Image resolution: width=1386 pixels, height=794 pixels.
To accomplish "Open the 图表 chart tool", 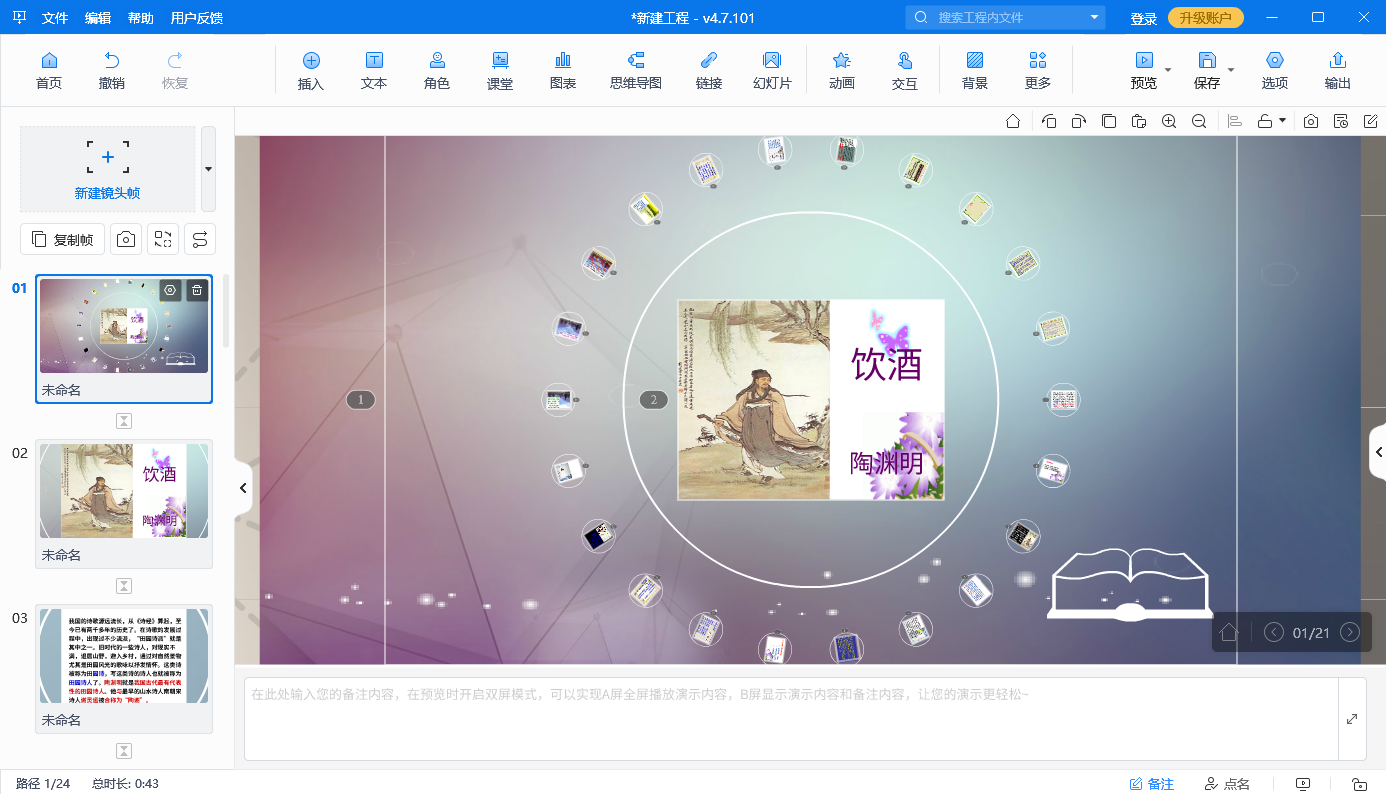I will pyautogui.click(x=563, y=71).
